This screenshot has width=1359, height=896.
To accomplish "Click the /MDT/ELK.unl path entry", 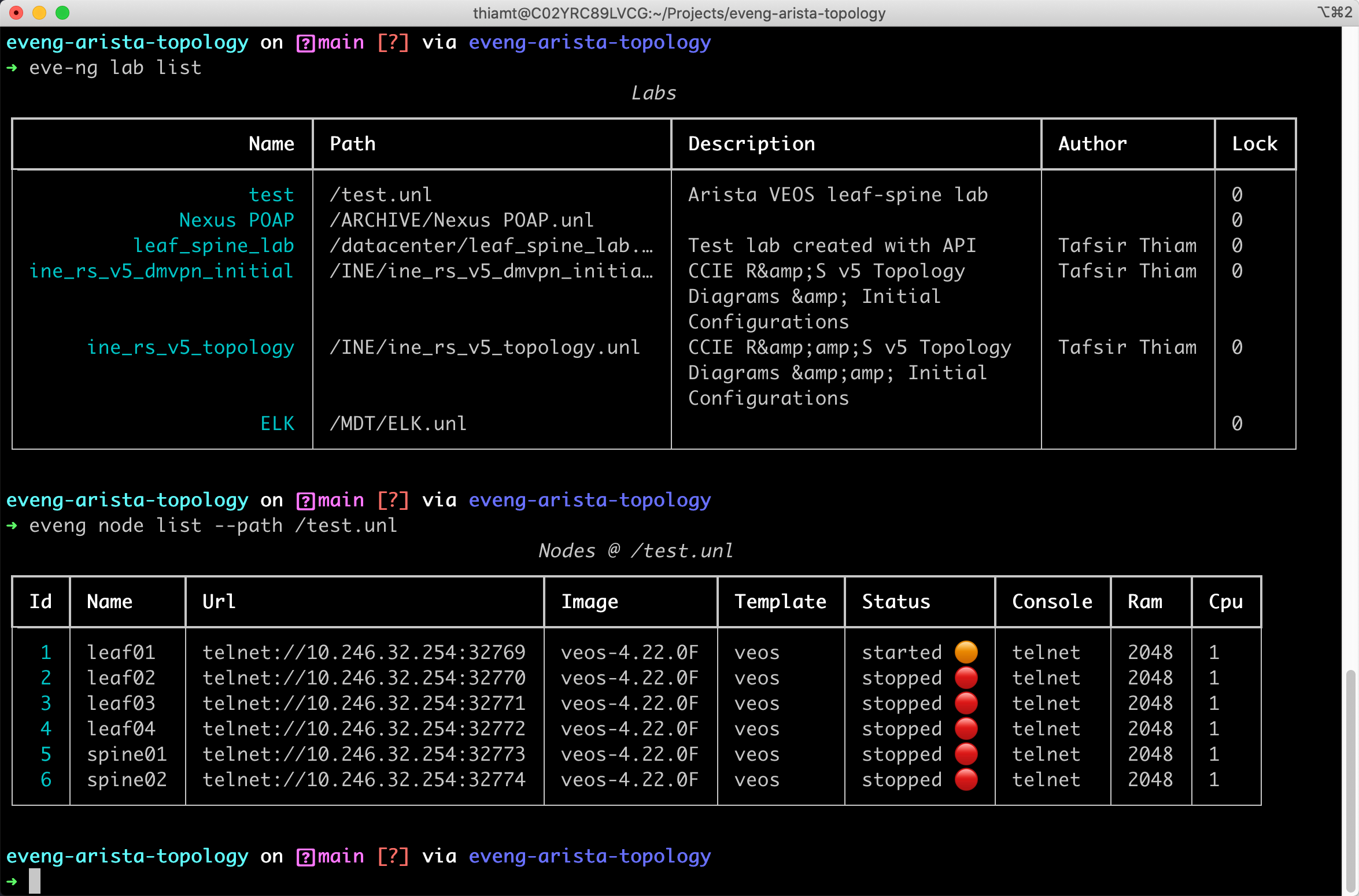I will coord(398,424).
